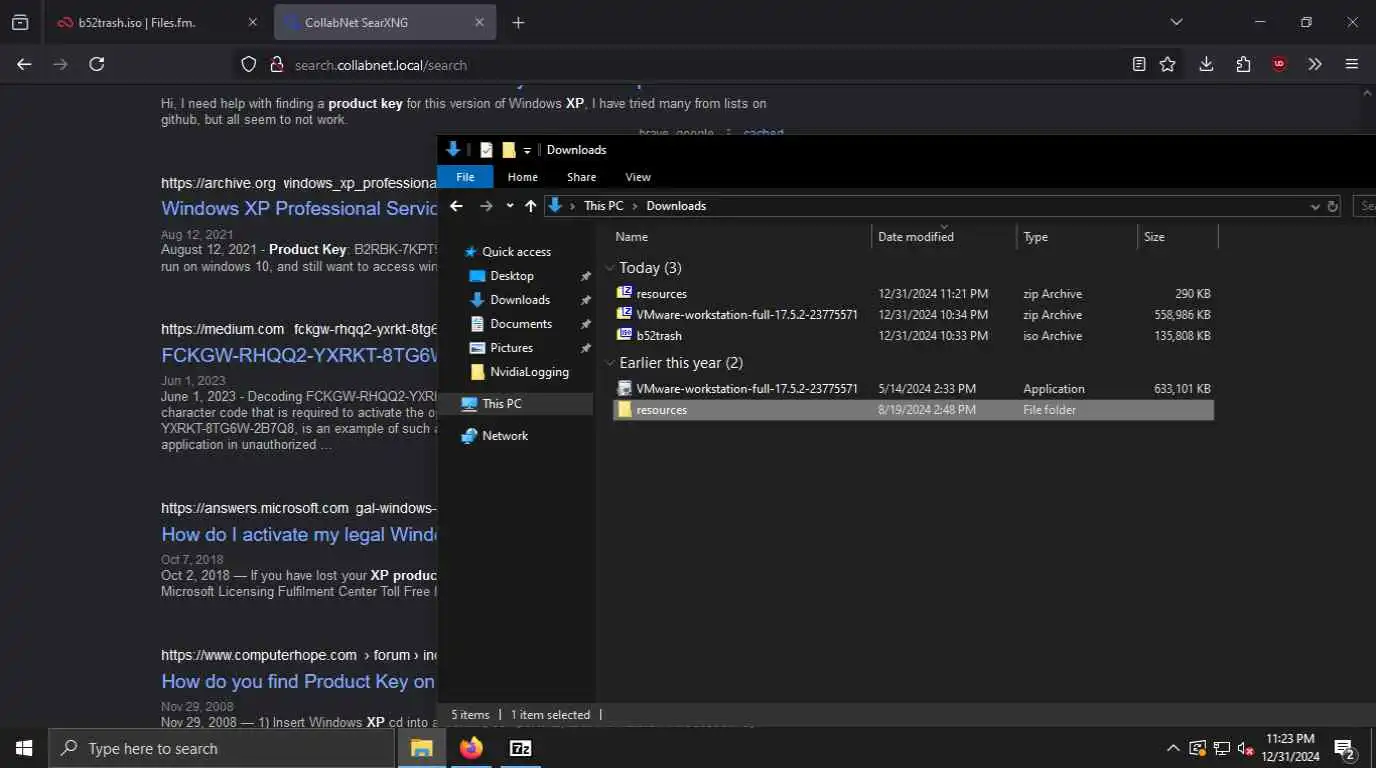Select b52trash iso Archive file

point(913,336)
